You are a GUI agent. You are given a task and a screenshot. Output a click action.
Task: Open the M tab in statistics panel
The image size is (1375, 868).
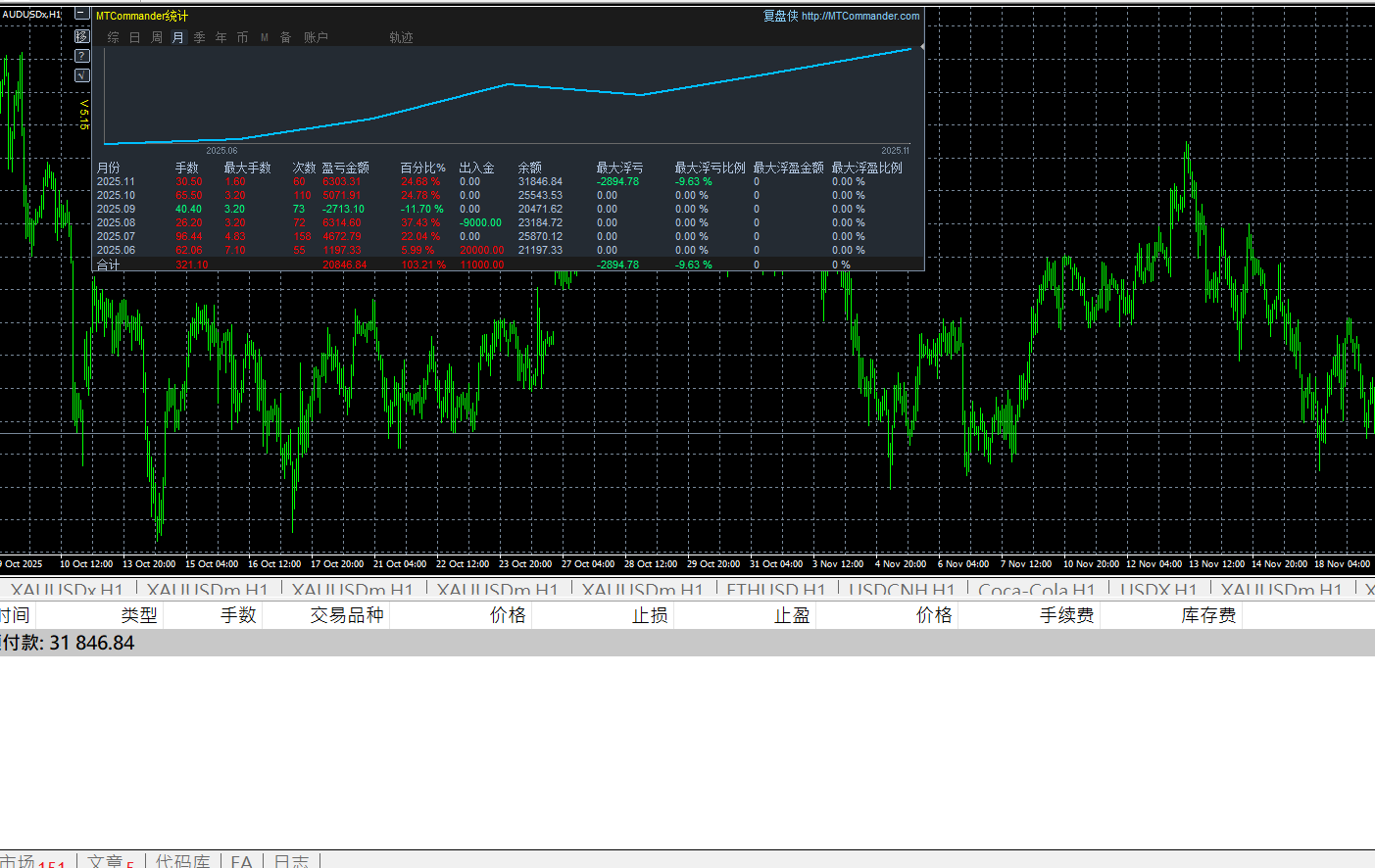coord(265,37)
